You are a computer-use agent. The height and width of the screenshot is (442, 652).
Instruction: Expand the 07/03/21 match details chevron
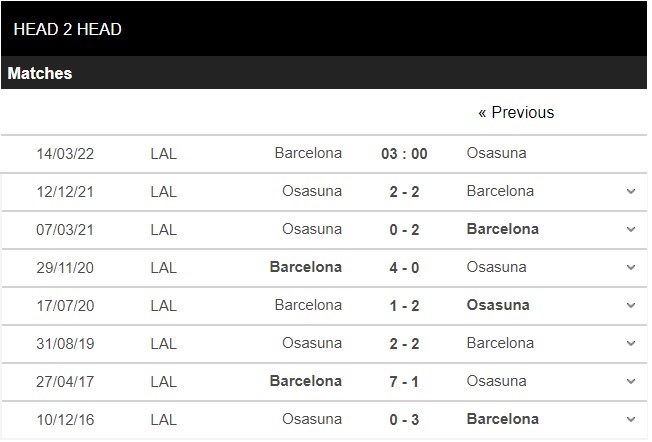point(630,230)
